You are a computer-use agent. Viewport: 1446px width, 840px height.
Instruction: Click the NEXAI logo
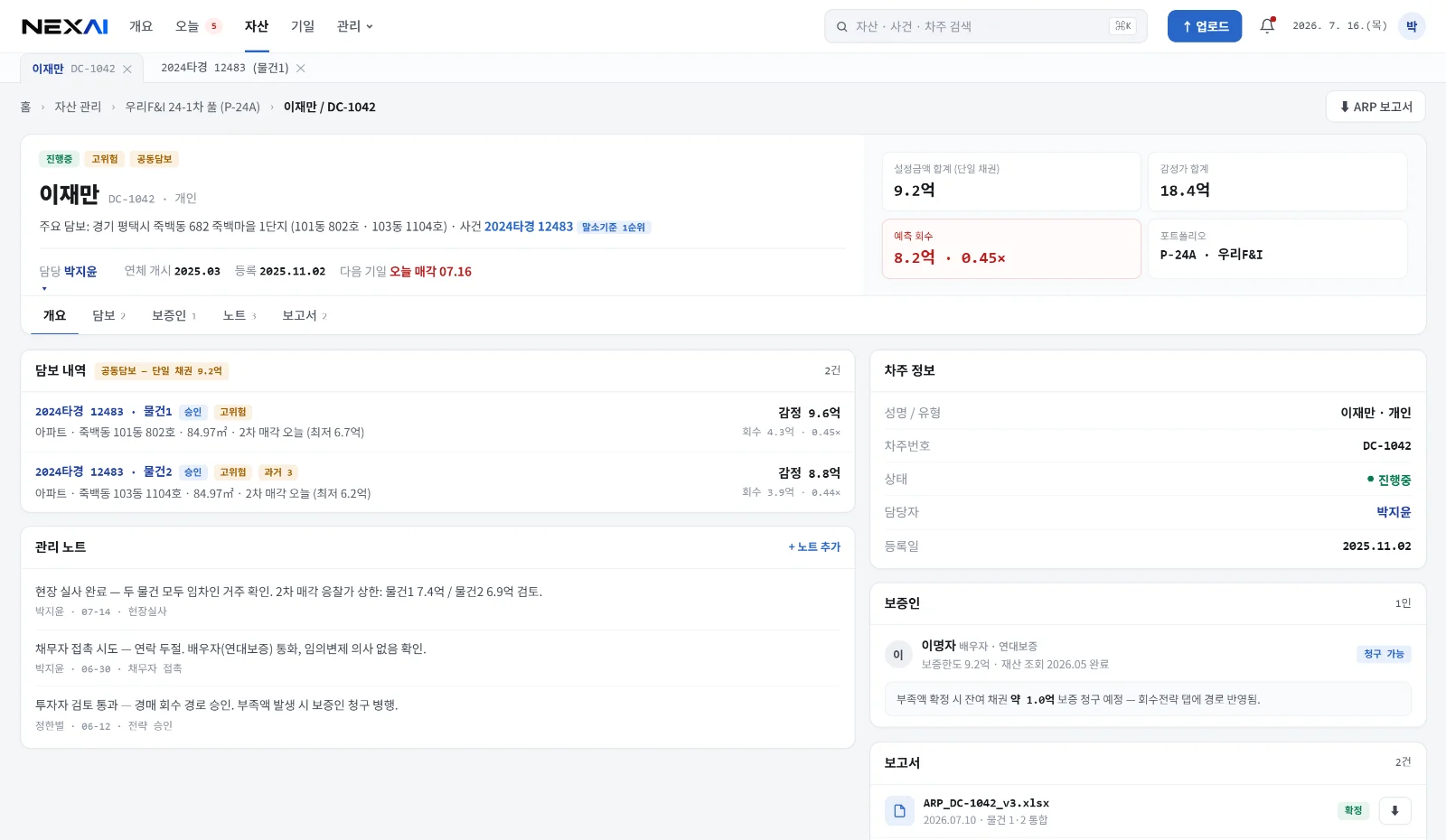point(65,26)
